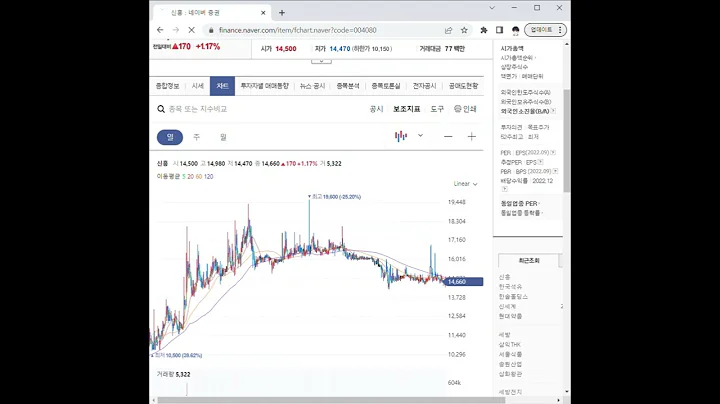This screenshot has width=720, height=404.
Task: Print the chart with 인쇄
Action: 465,109
